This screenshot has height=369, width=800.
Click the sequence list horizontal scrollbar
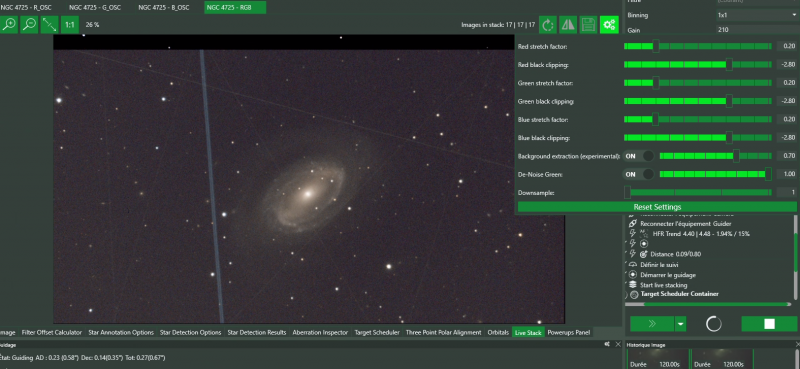tap(708, 305)
